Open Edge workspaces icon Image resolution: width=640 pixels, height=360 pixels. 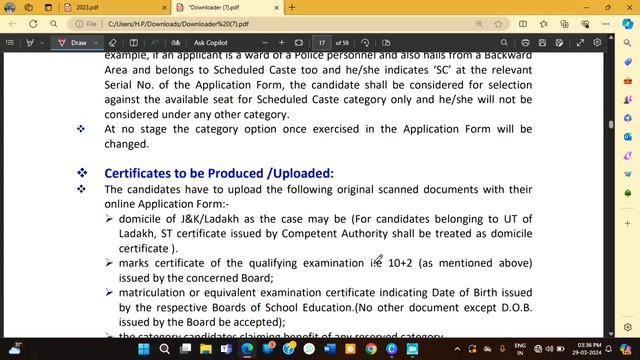pos(29,7)
